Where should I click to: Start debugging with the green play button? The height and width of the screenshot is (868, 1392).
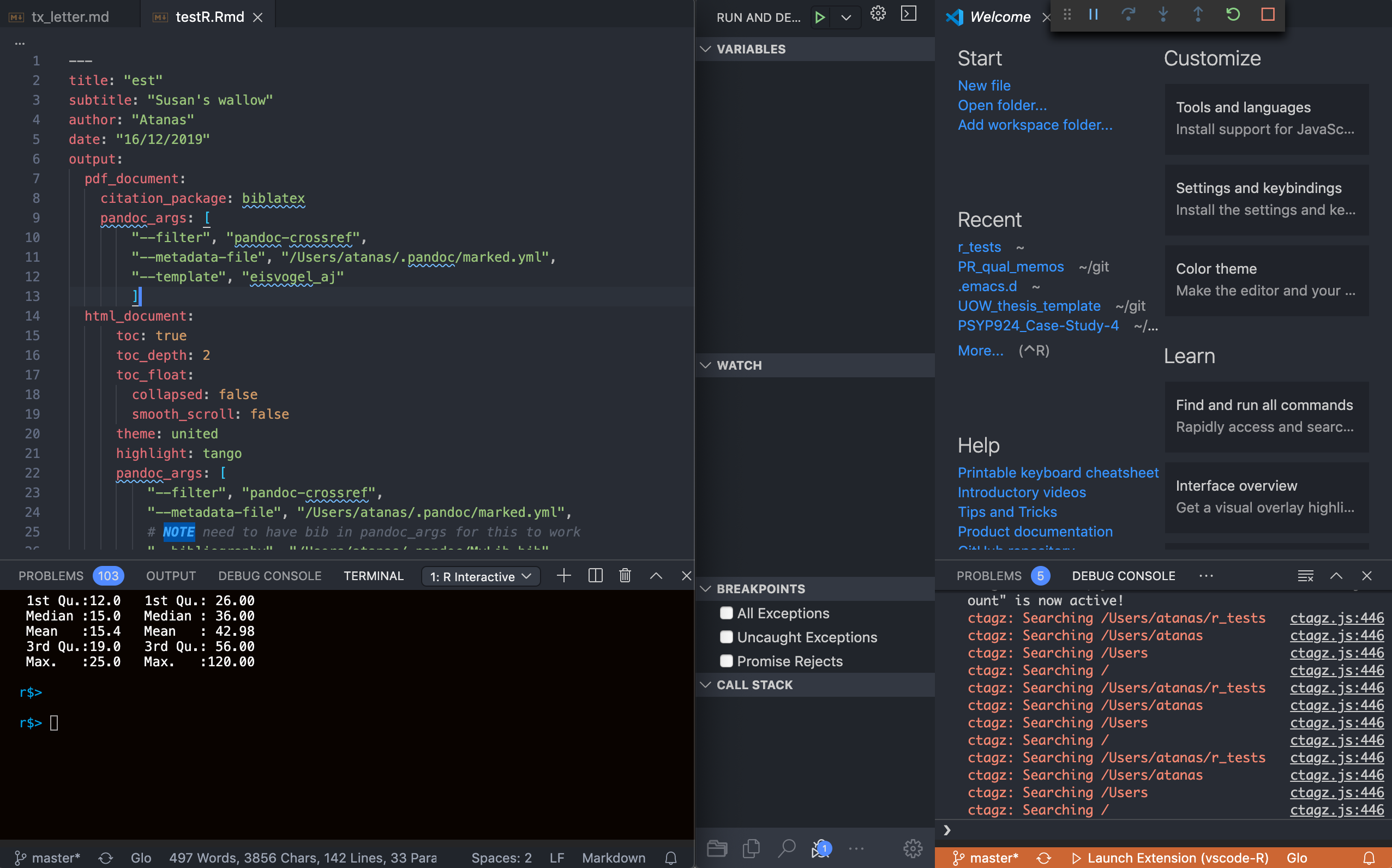click(x=820, y=17)
